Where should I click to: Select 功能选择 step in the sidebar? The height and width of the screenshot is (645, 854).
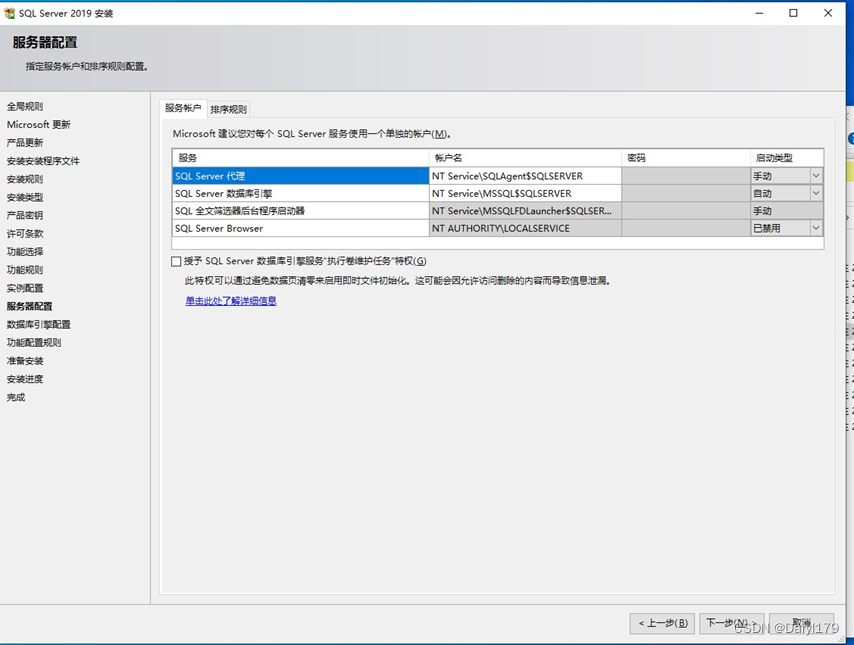pos(25,252)
